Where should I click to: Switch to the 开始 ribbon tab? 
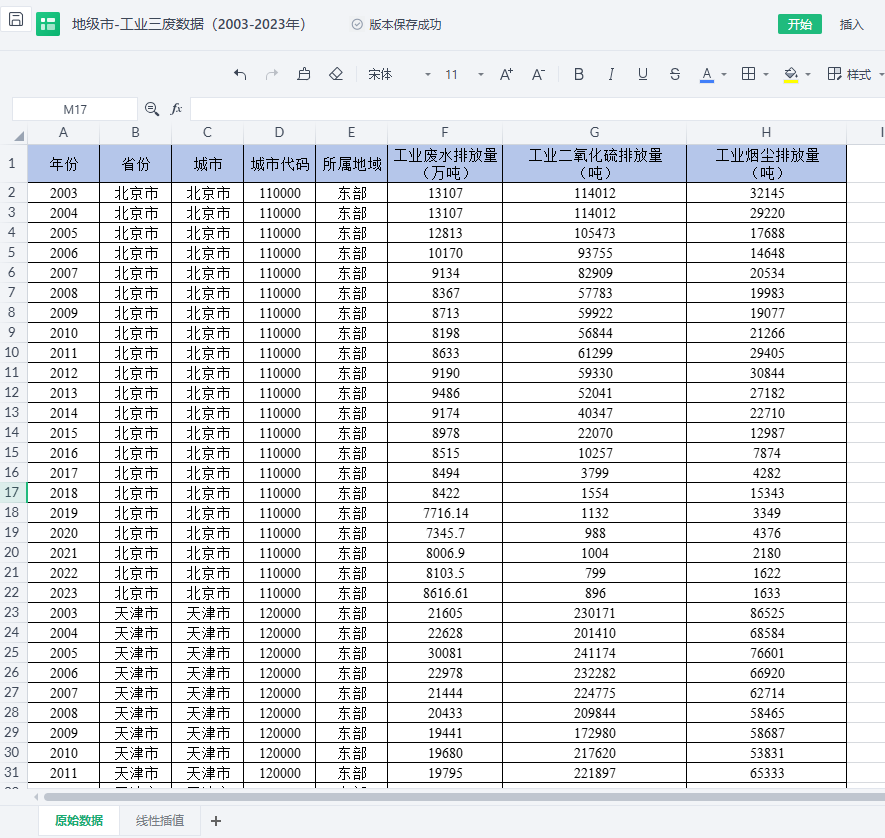click(799, 24)
